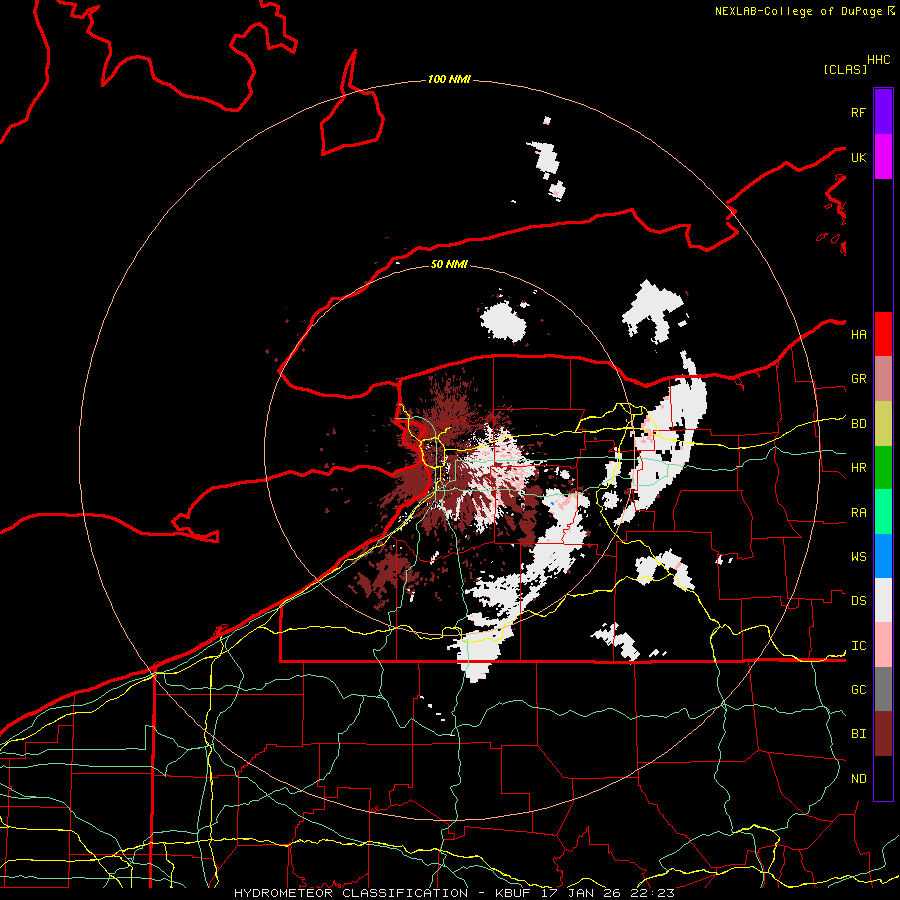Click the WS legend label

pyautogui.click(x=858, y=557)
